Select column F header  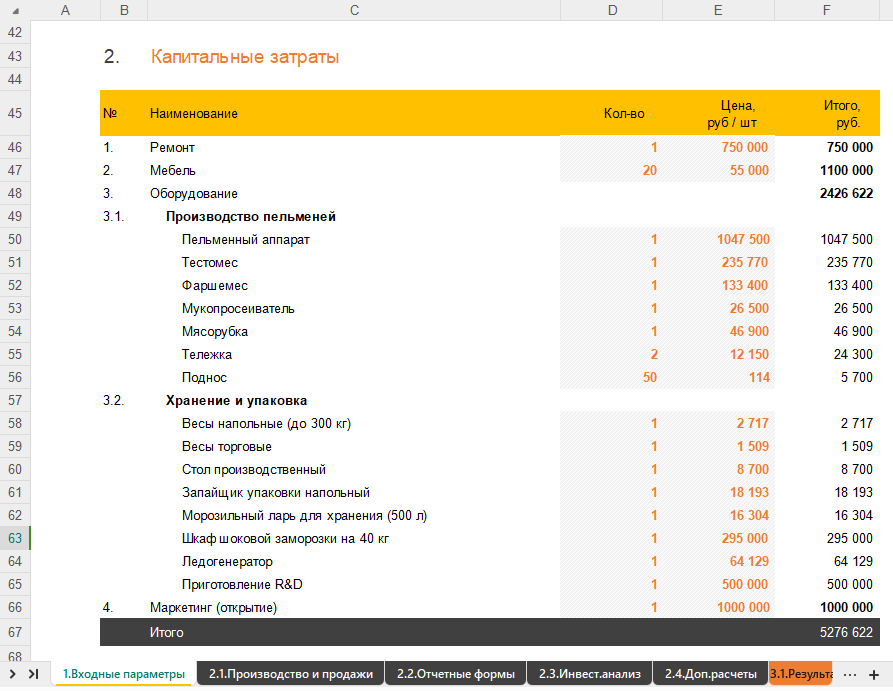coord(826,10)
